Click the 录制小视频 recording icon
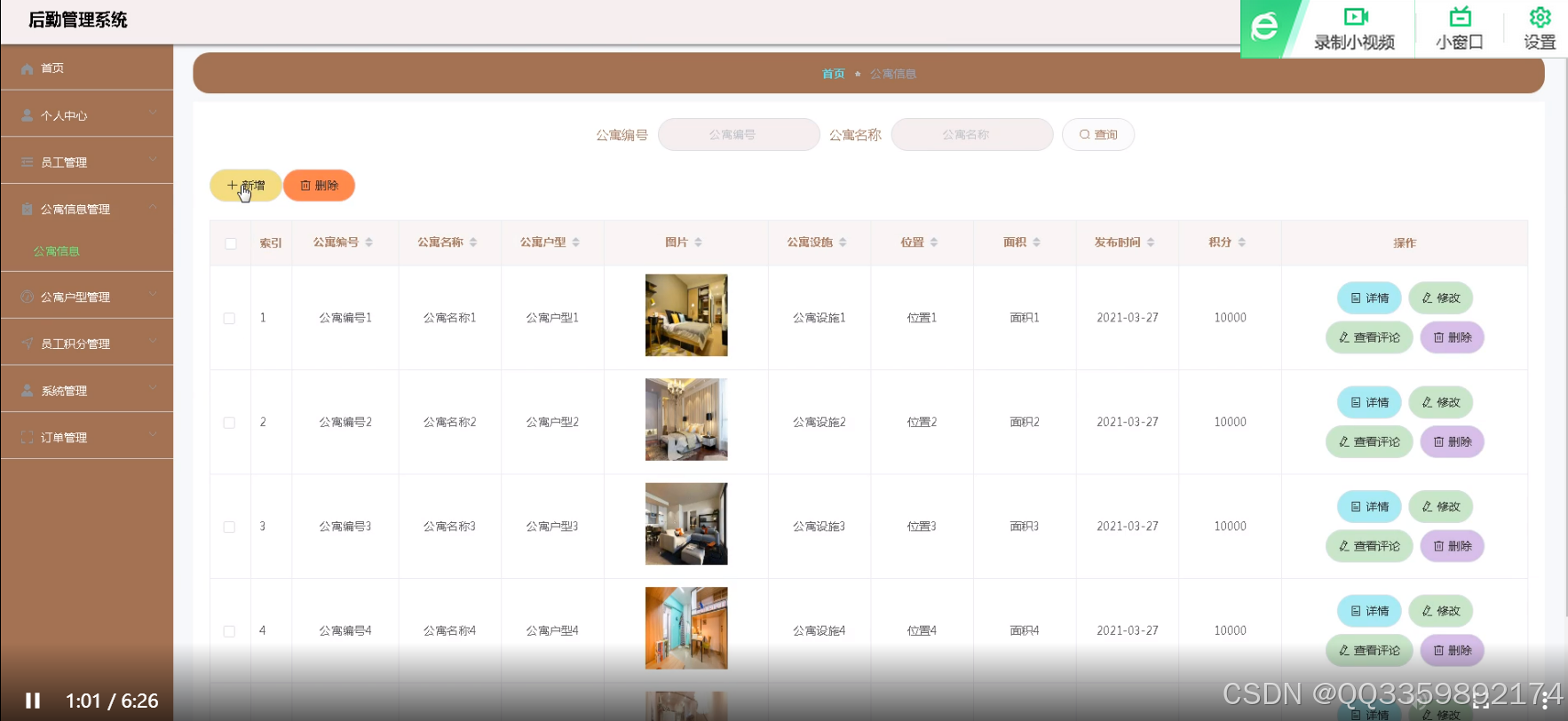This screenshot has width=1568, height=721. pos(1355,17)
